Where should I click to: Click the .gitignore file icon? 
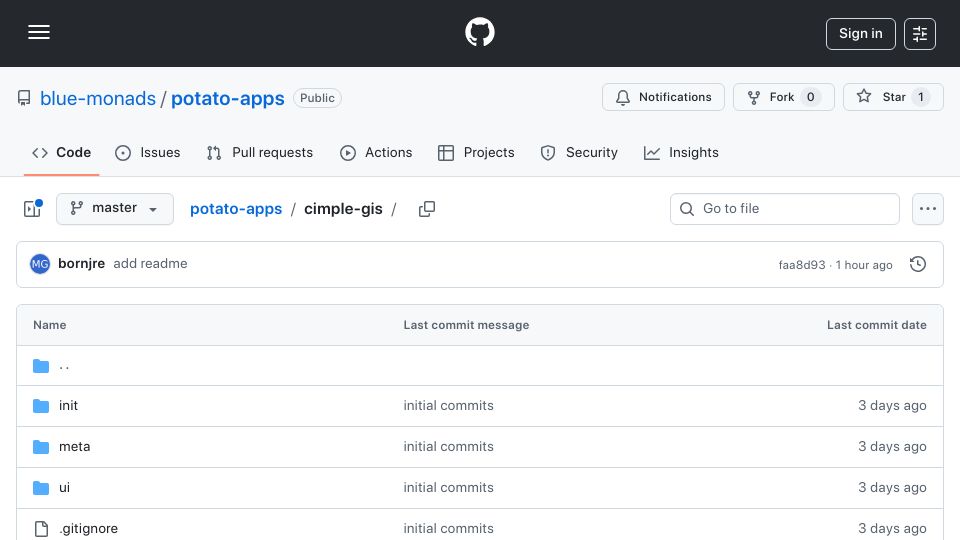[x=41, y=529]
